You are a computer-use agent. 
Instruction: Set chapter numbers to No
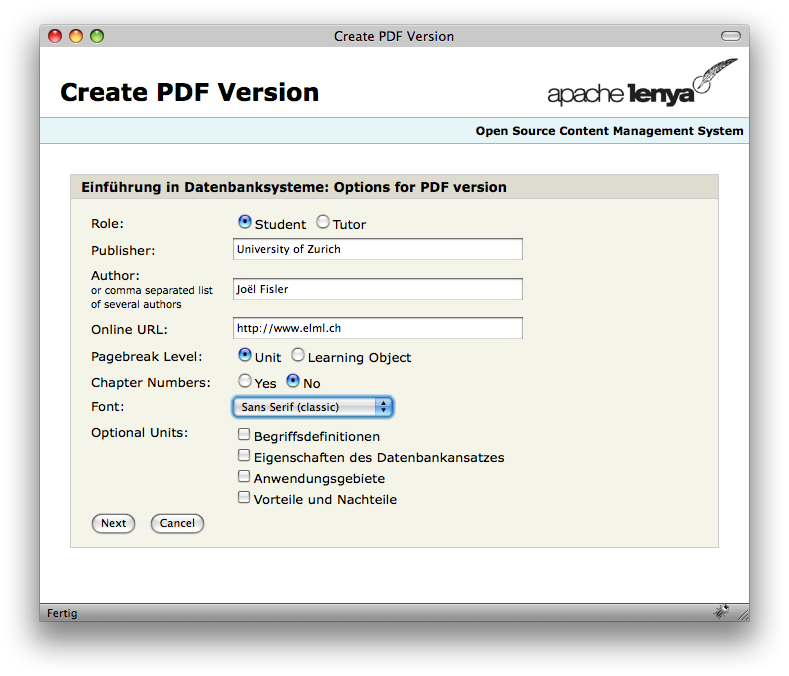pos(293,381)
